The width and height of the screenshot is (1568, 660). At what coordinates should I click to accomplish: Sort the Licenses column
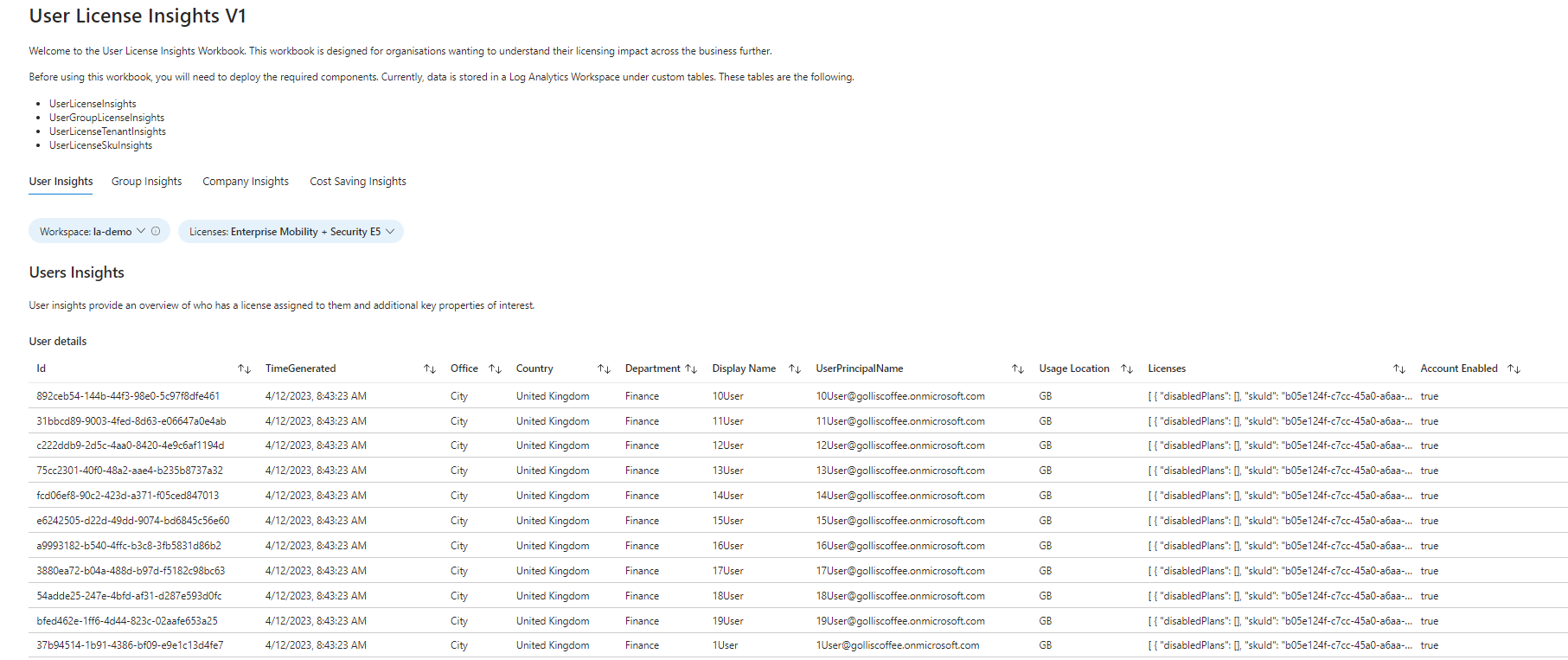1398,369
